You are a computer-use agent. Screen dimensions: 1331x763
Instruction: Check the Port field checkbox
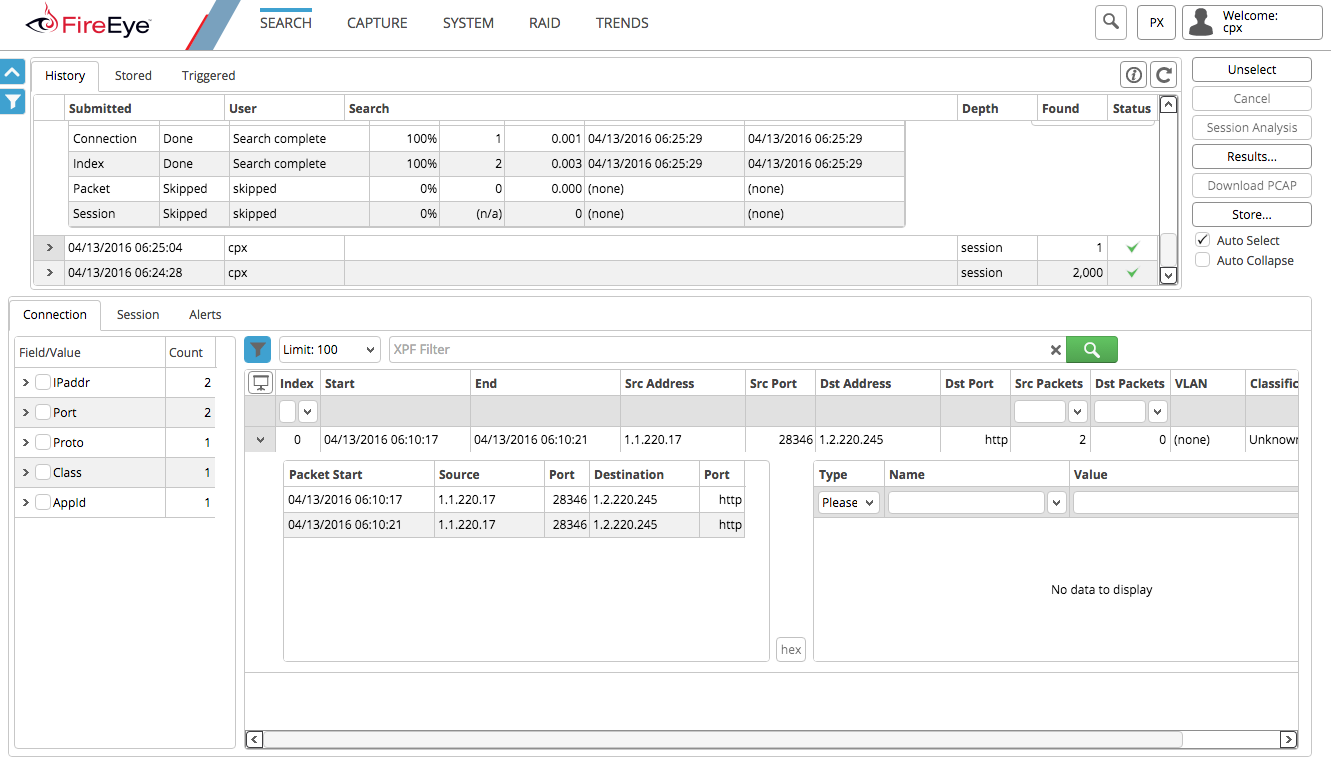point(43,412)
